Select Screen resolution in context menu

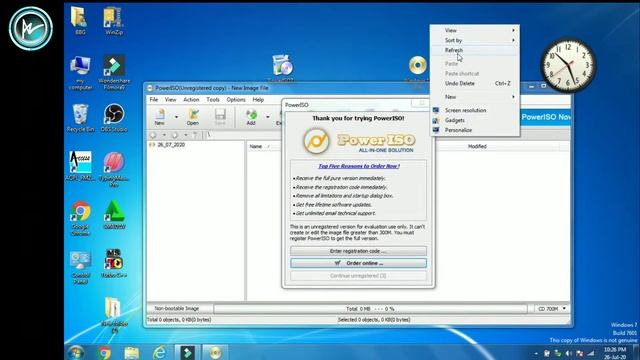(x=475, y=110)
